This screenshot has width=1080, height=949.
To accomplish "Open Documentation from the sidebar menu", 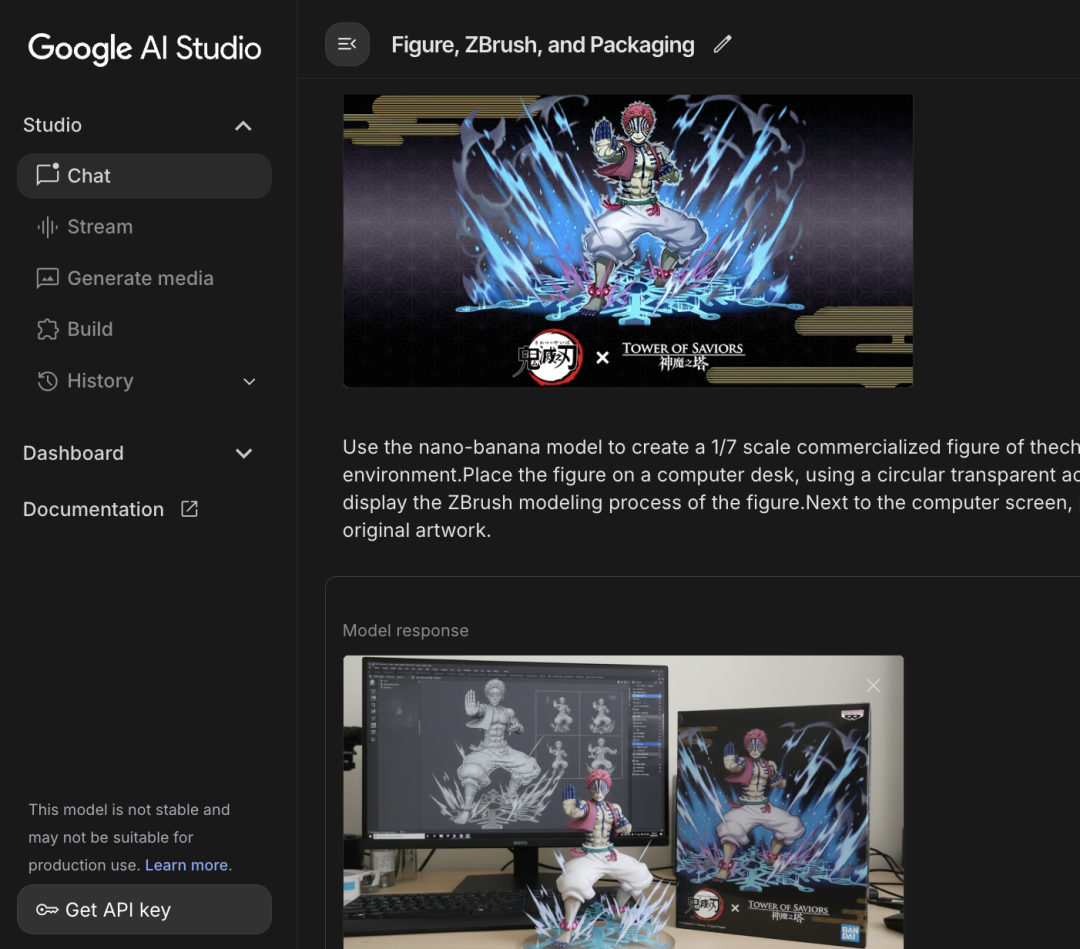I will tap(93, 509).
